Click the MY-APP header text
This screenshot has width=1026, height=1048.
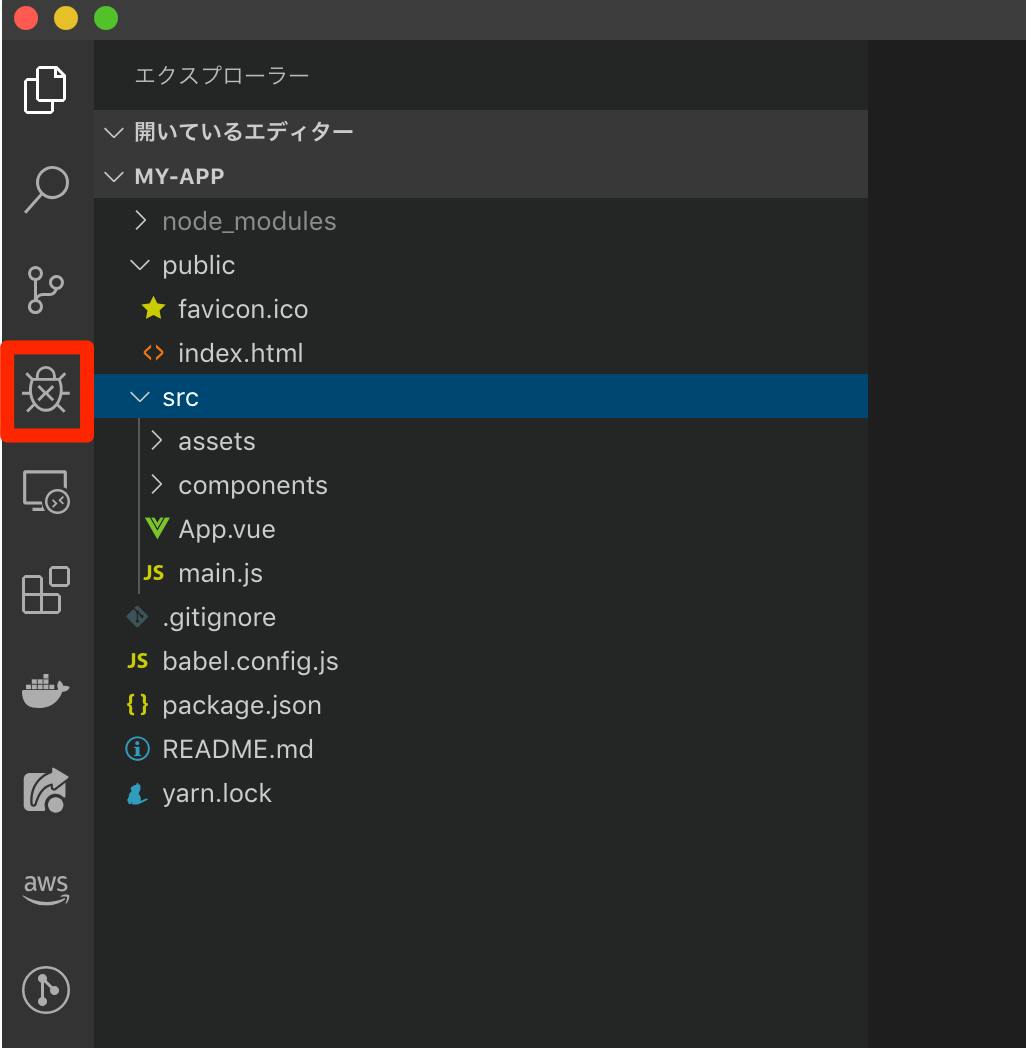[179, 176]
